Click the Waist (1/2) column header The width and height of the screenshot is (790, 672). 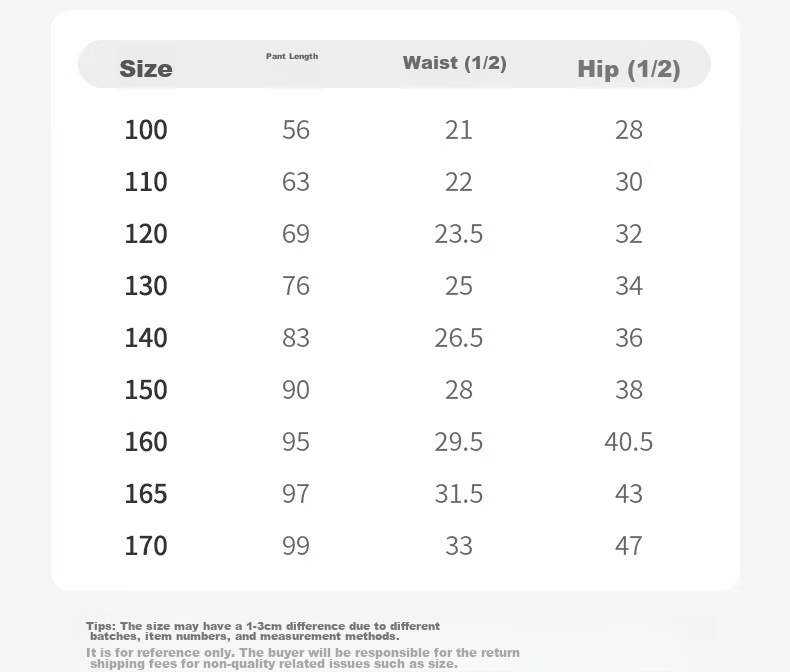454,63
